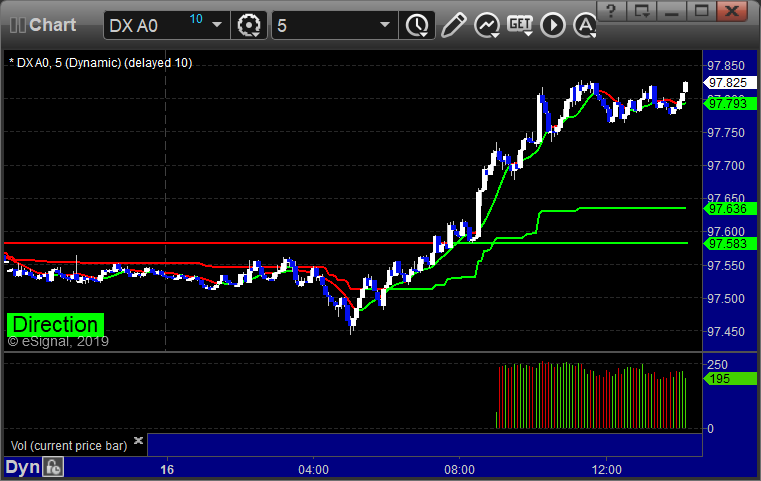The image size is (761, 481).
Task: Select the Vol (current price bar) tab
Action: pos(67,444)
